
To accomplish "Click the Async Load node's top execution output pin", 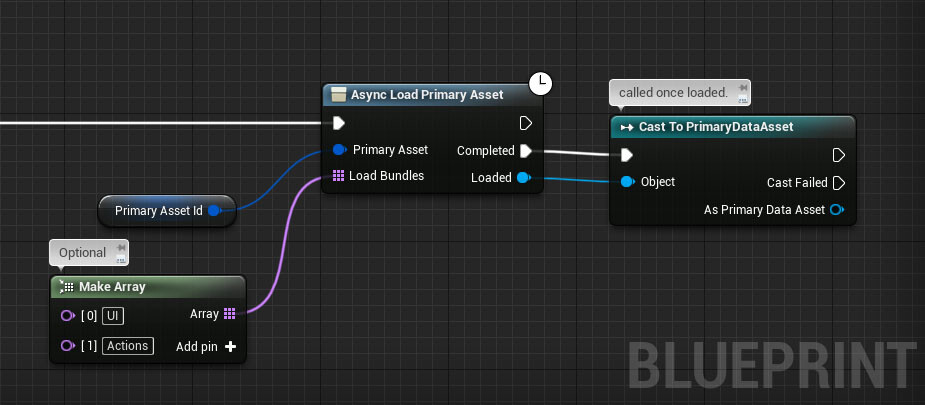I will click(526, 123).
